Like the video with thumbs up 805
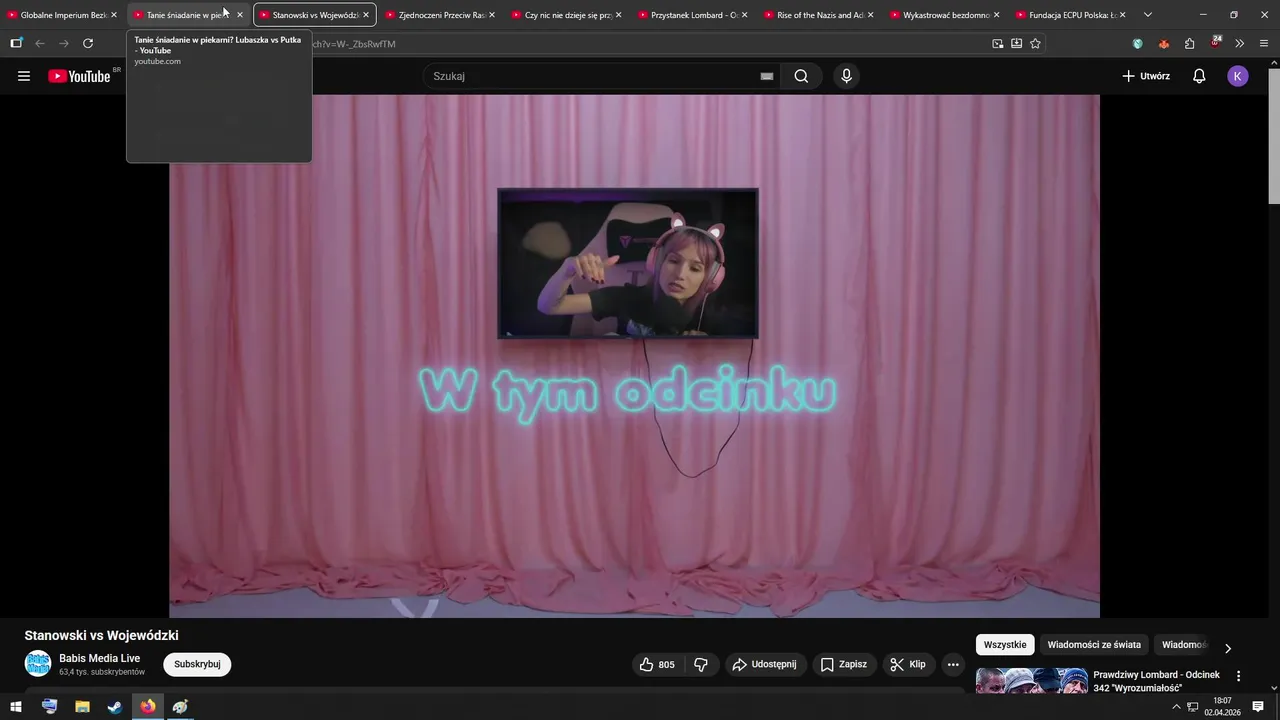This screenshot has width=1280, height=720. point(656,664)
